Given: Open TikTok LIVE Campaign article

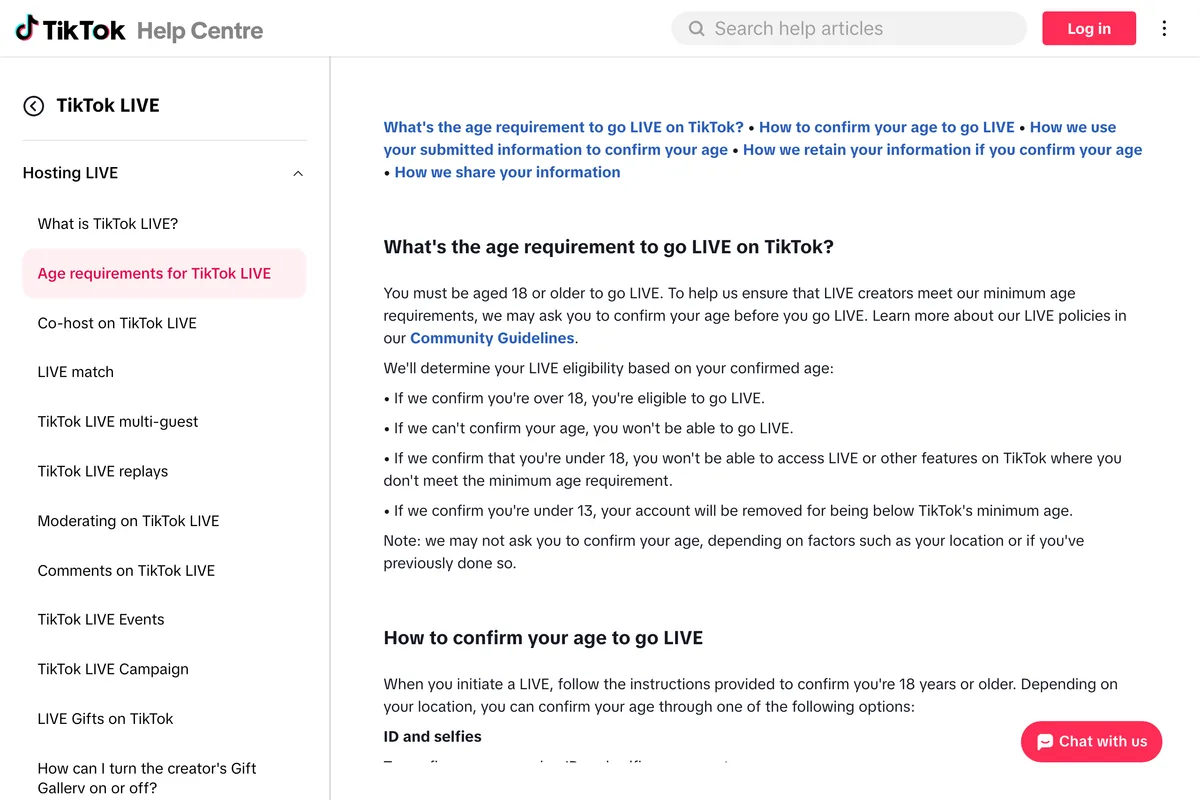Looking at the screenshot, I should tap(113, 669).
